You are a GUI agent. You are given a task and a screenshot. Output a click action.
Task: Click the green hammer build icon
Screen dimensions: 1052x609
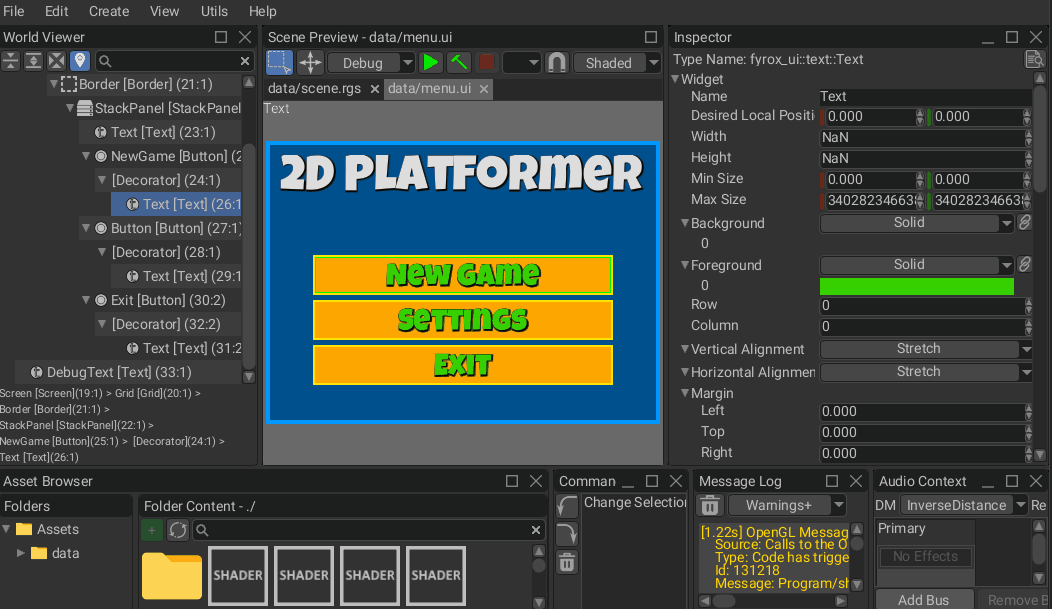pyautogui.click(x=459, y=62)
